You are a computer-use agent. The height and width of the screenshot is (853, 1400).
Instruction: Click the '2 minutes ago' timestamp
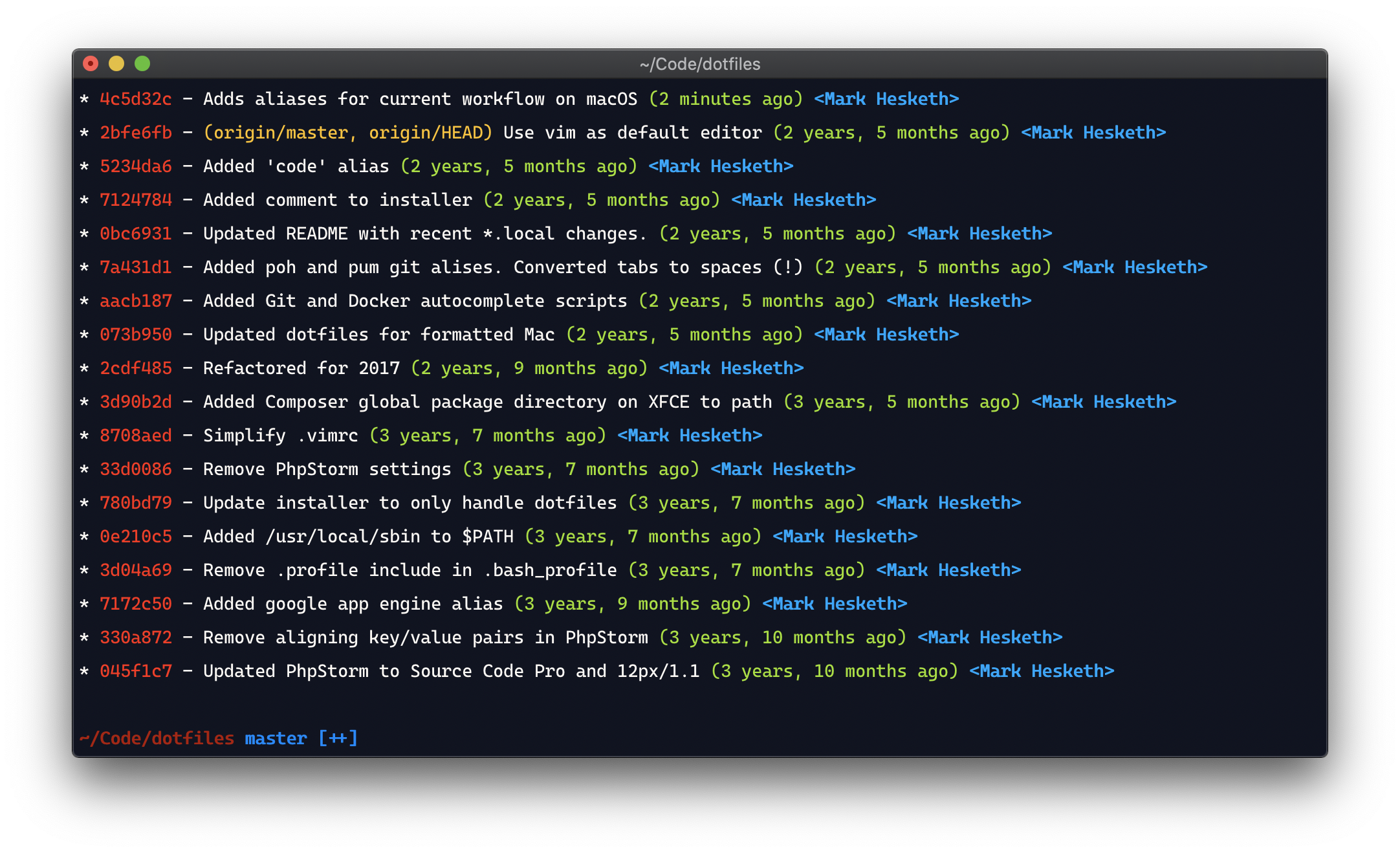[x=726, y=99]
